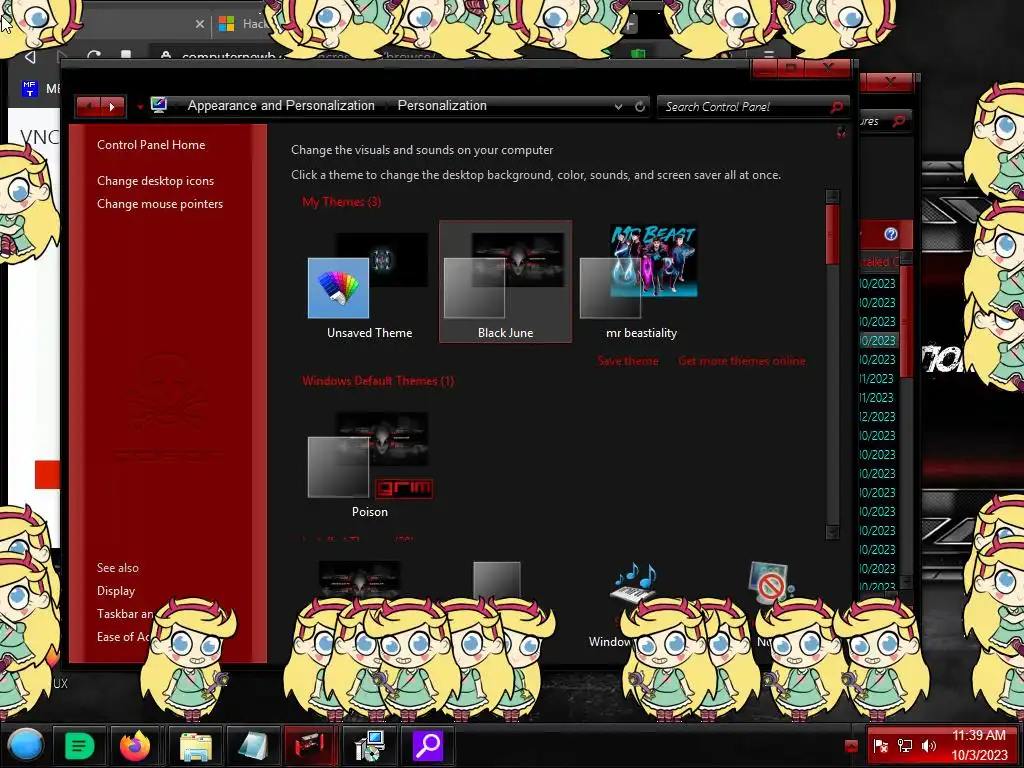Click the Windows Start orb
Screen dimensions: 1024x768
pyautogui.click(x=25, y=745)
